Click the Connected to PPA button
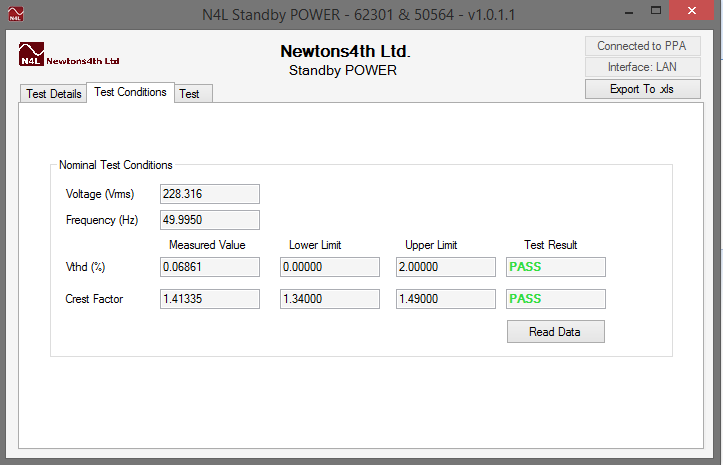The height and width of the screenshot is (465, 723). click(643, 46)
